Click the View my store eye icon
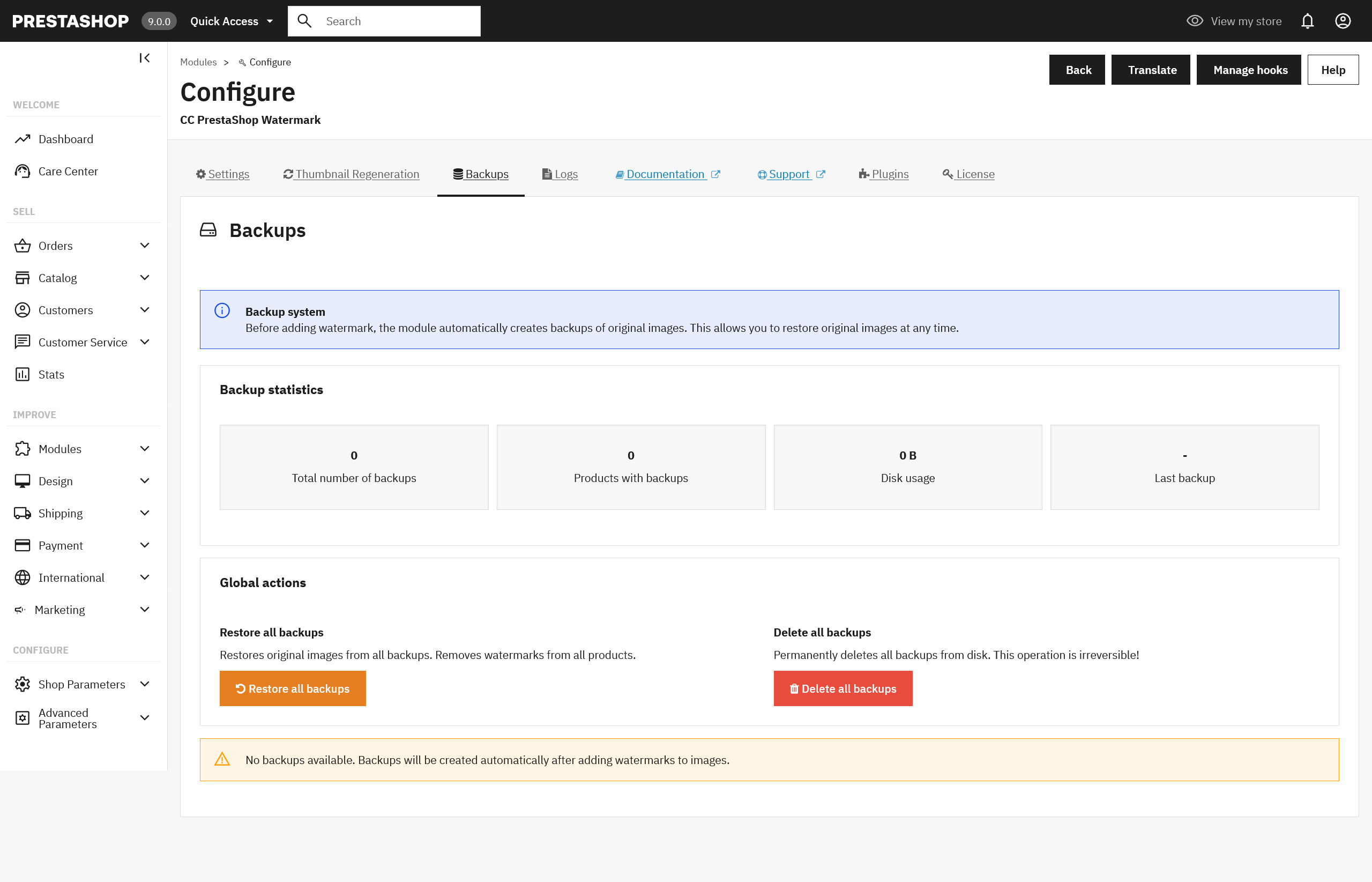This screenshot has height=882, width=1372. coord(1194,21)
